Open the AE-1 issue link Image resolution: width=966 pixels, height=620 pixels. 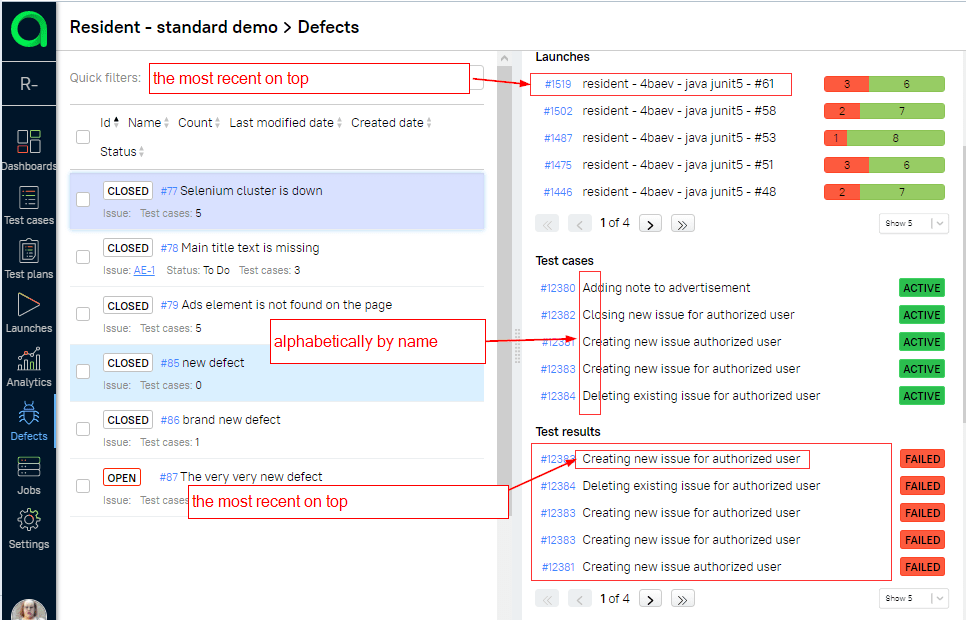[144, 270]
